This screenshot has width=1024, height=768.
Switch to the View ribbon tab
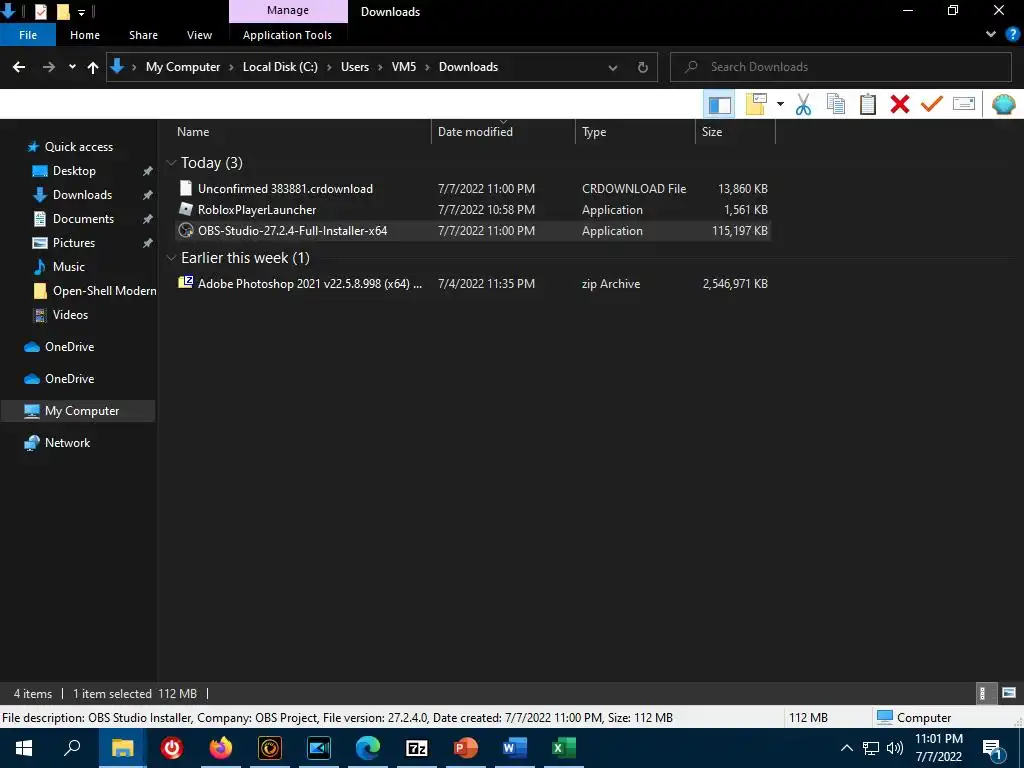pyautogui.click(x=199, y=35)
